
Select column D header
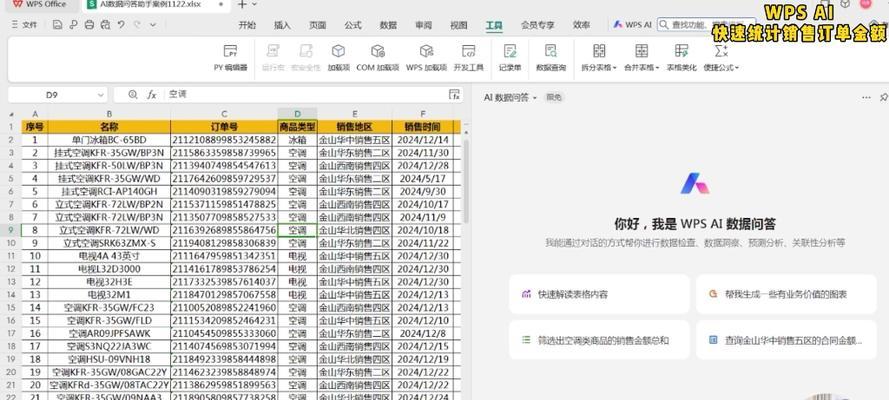click(x=297, y=113)
